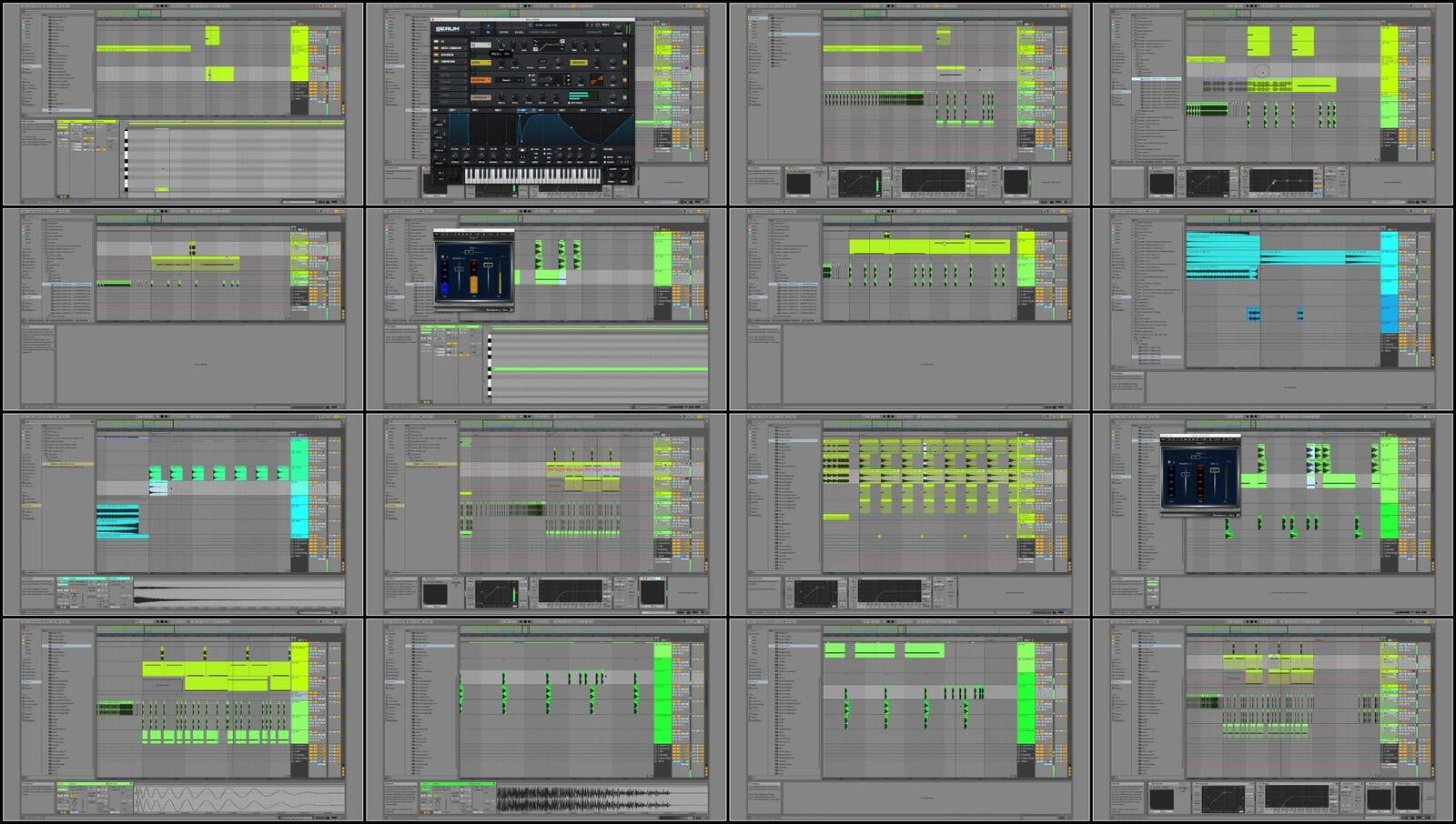
Task: Open thumbnail with blue plugin over green arrow clips
Action: pyautogui.click(x=1273, y=515)
